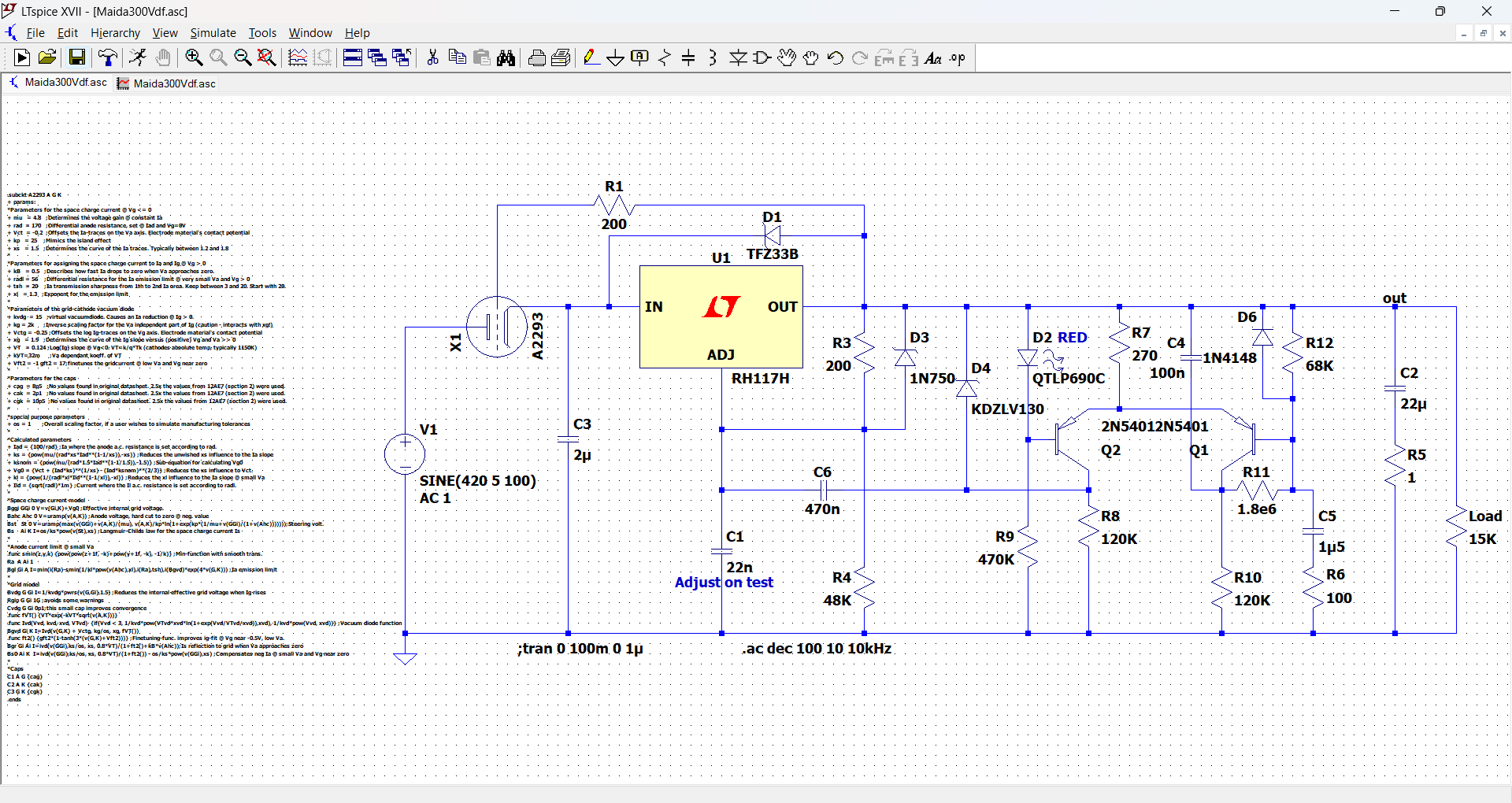
Task: Click the Zoom to Fit icon
Action: 267,57
